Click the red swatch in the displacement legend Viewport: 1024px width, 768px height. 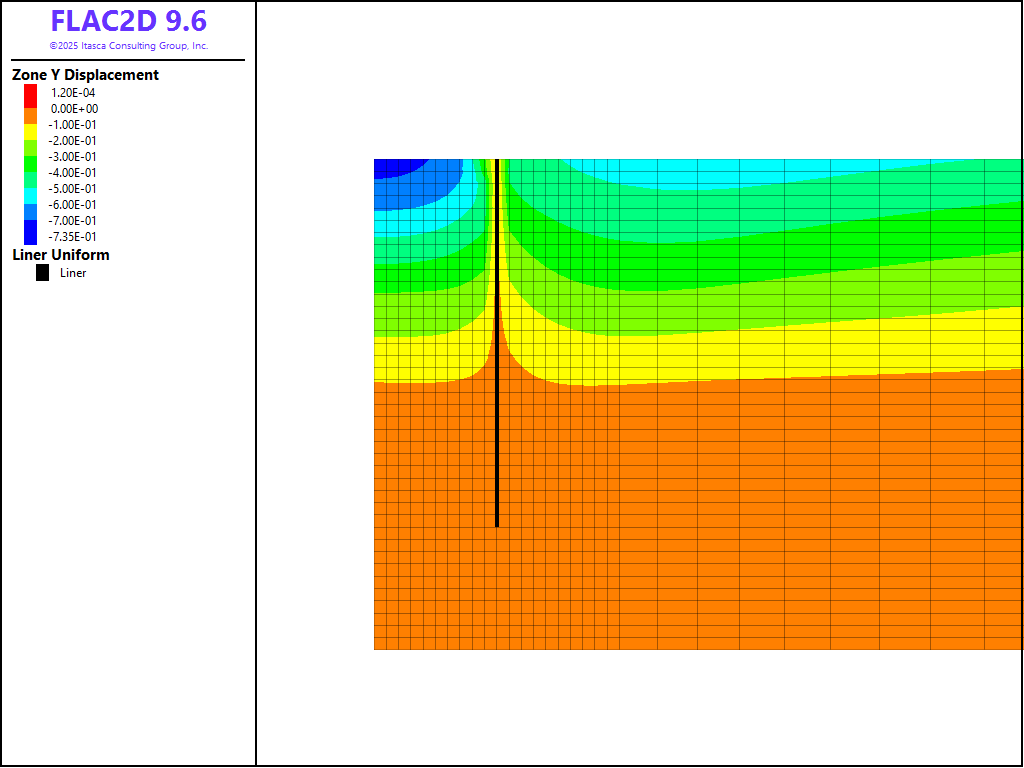pyautogui.click(x=31, y=92)
